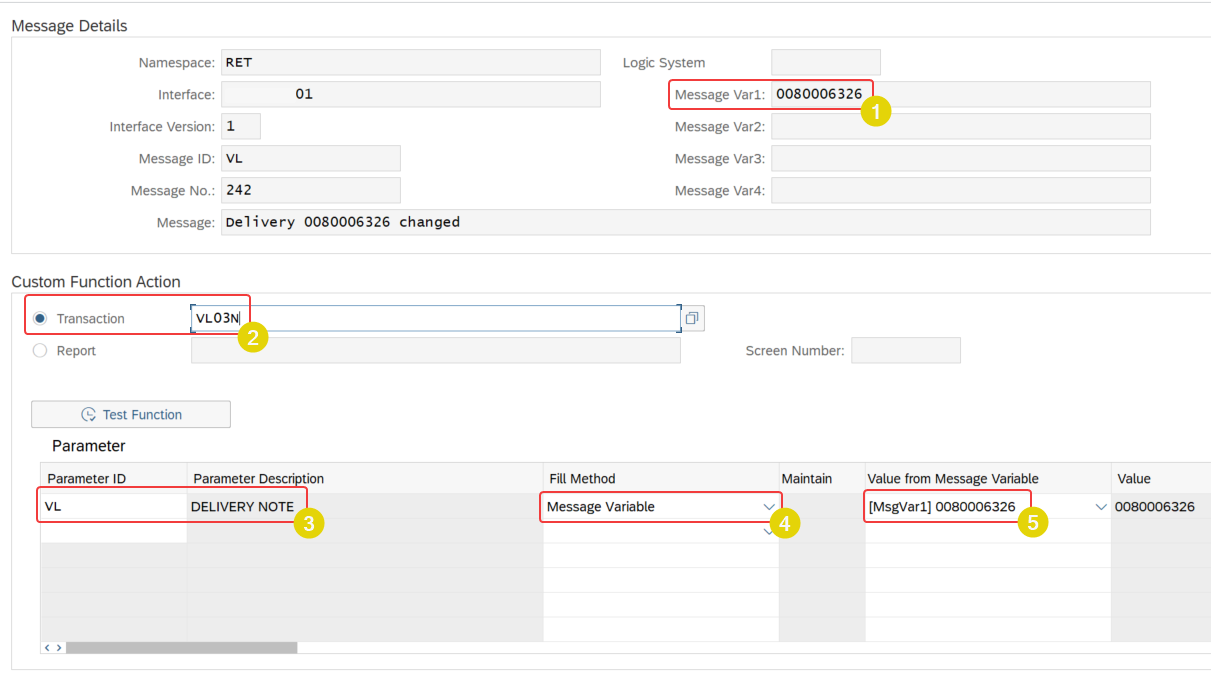Viewport: 1211px width, 679px height.
Task: Click the Transaction input field containing VL03N
Action: (x=435, y=318)
